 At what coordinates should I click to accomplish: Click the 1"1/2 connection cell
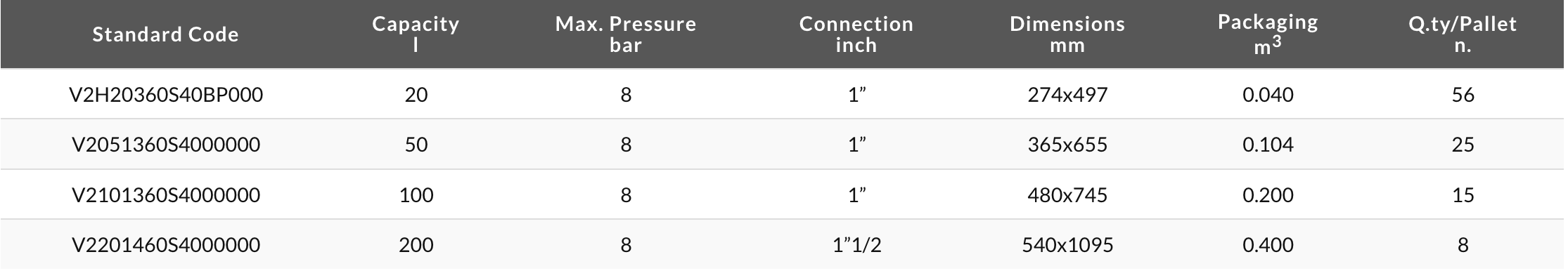pyautogui.click(x=856, y=244)
